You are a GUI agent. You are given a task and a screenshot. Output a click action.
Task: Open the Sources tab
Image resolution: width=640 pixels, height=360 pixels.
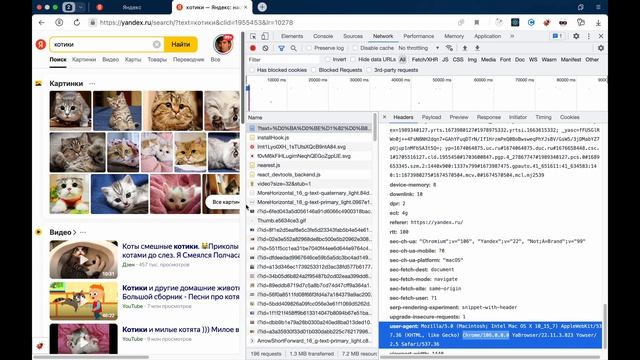point(353,36)
